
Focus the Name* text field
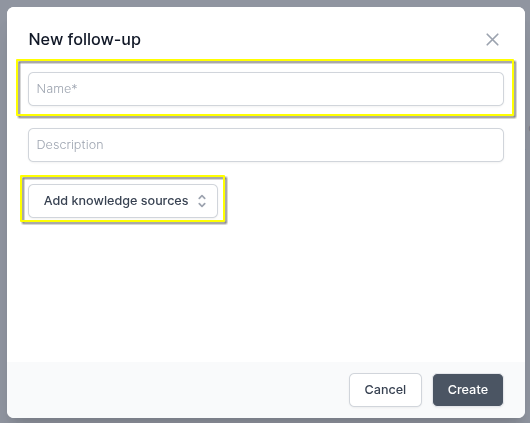point(266,89)
